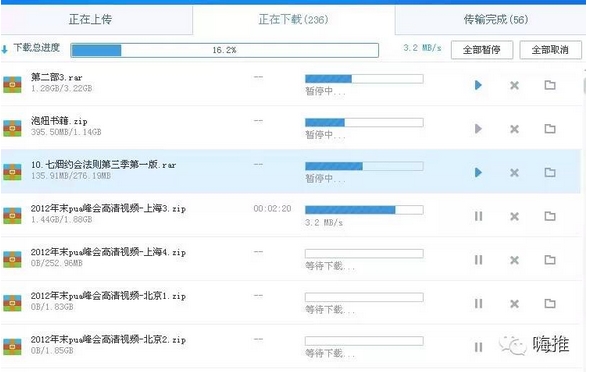
Task: Cancel the 泡妞书籍.zip download
Action: point(514,129)
